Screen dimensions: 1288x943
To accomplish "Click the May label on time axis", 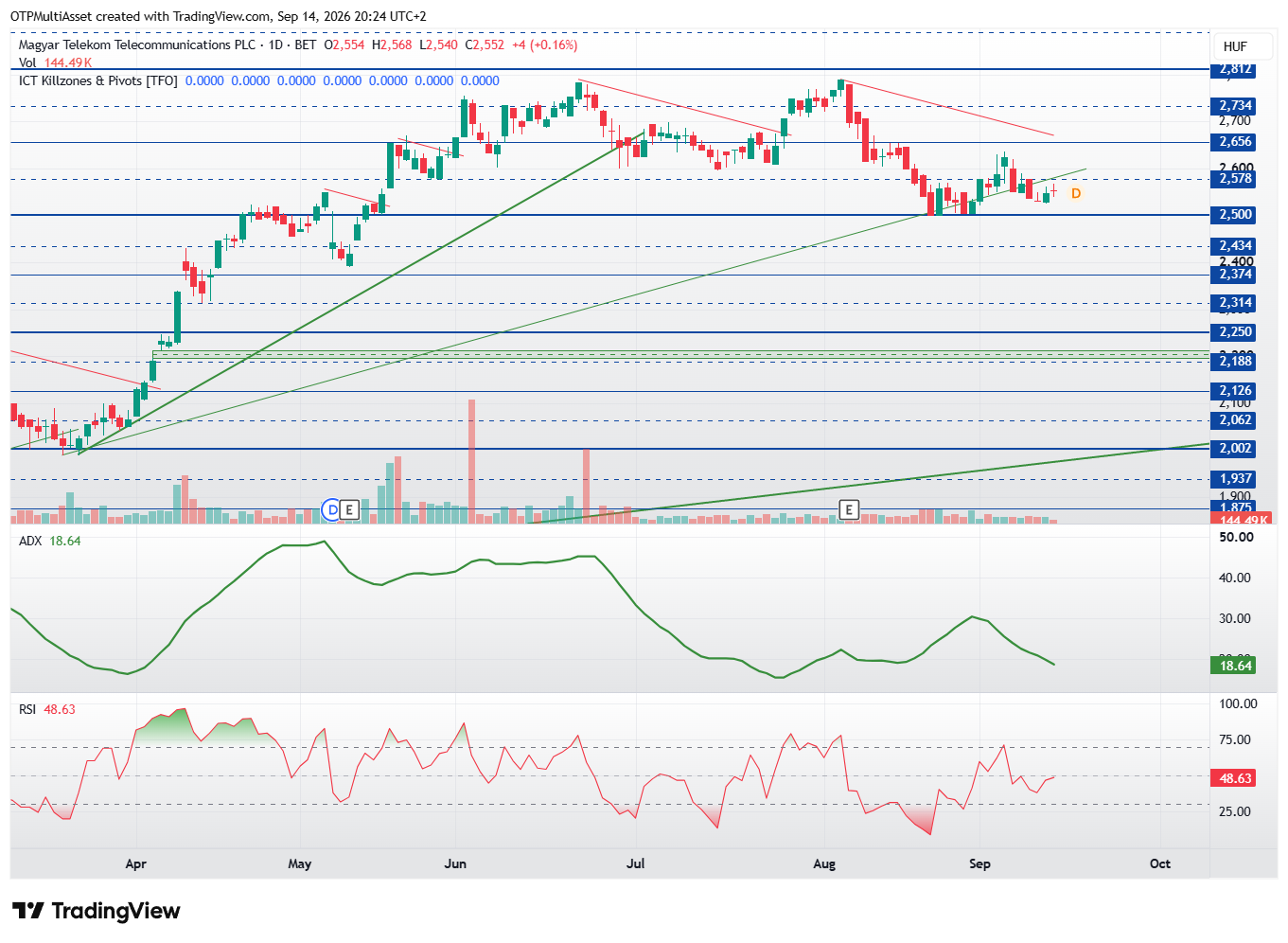I will [x=300, y=863].
